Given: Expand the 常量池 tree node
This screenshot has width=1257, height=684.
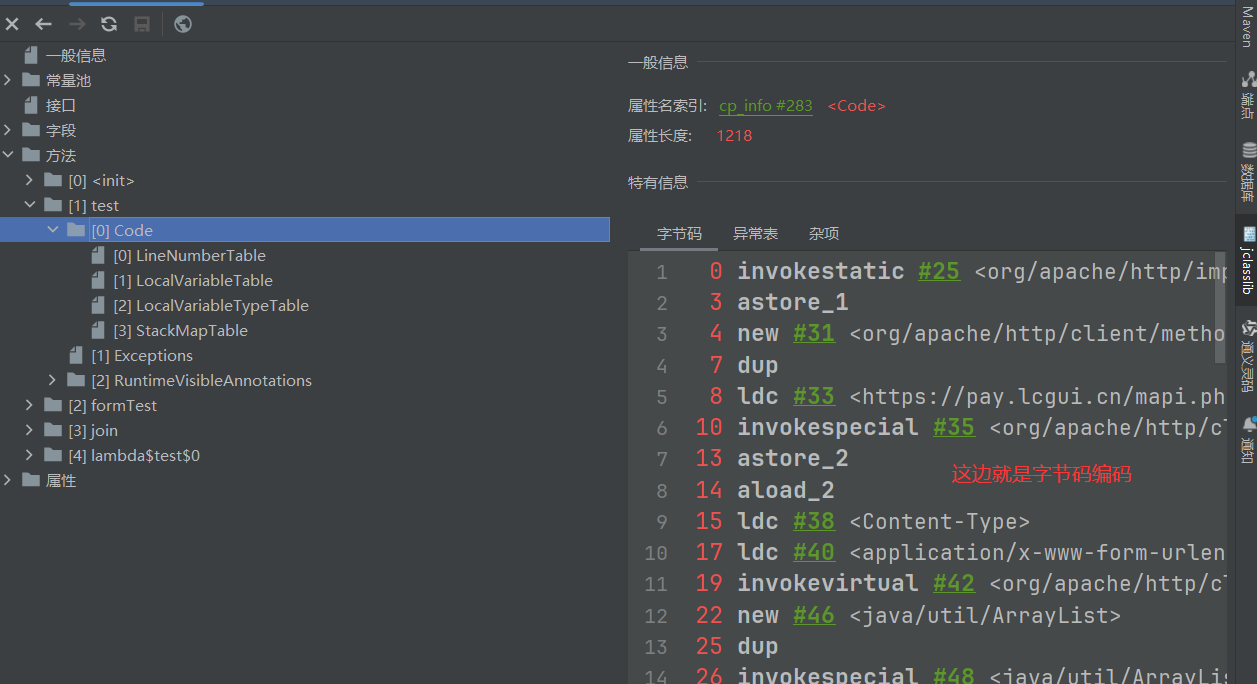Looking at the screenshot, I should coord(8,80).
